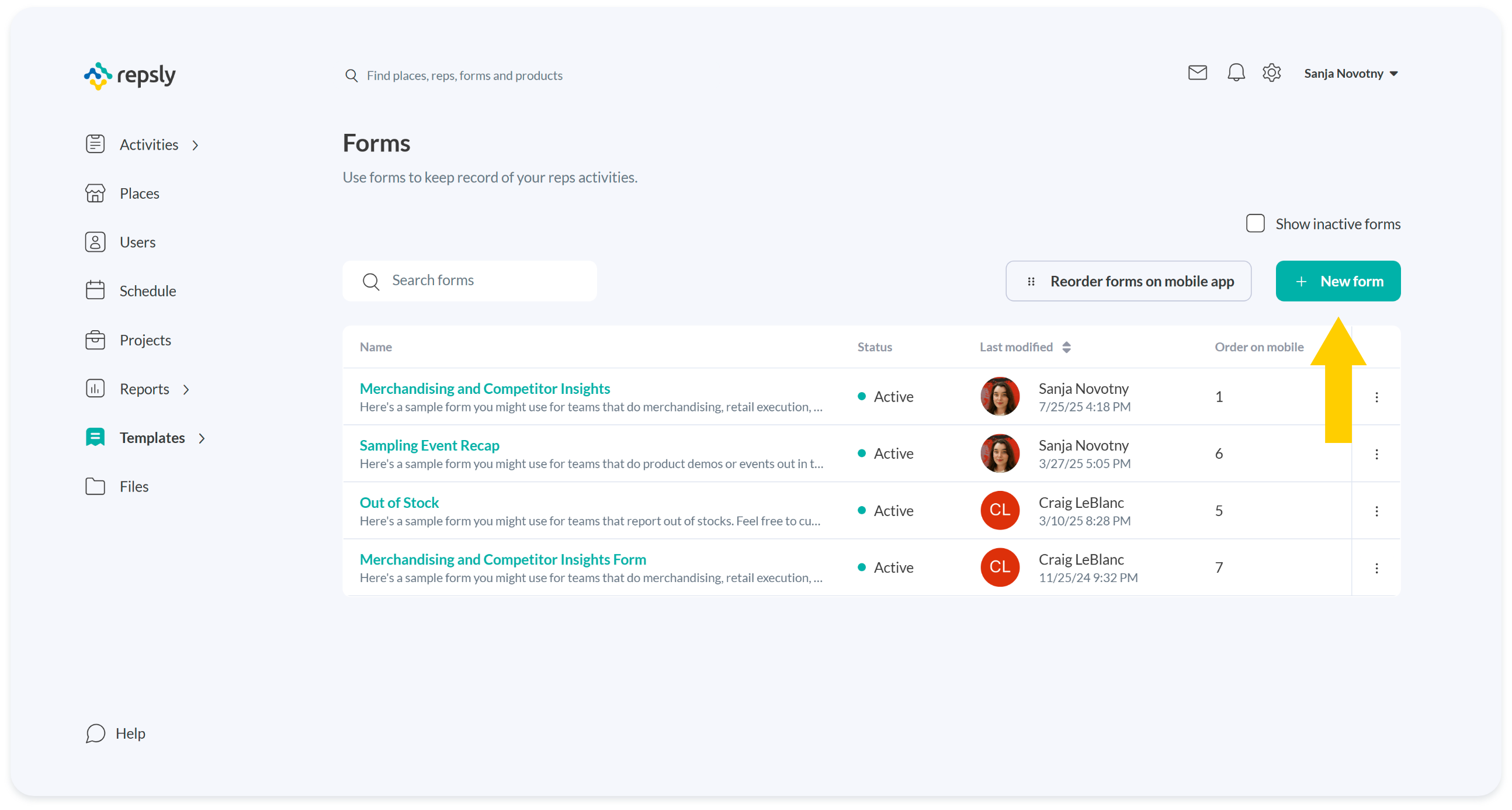Expand the Activities submenu chevron
This screenshot has width=1512, height=810.
click(196, 145)
